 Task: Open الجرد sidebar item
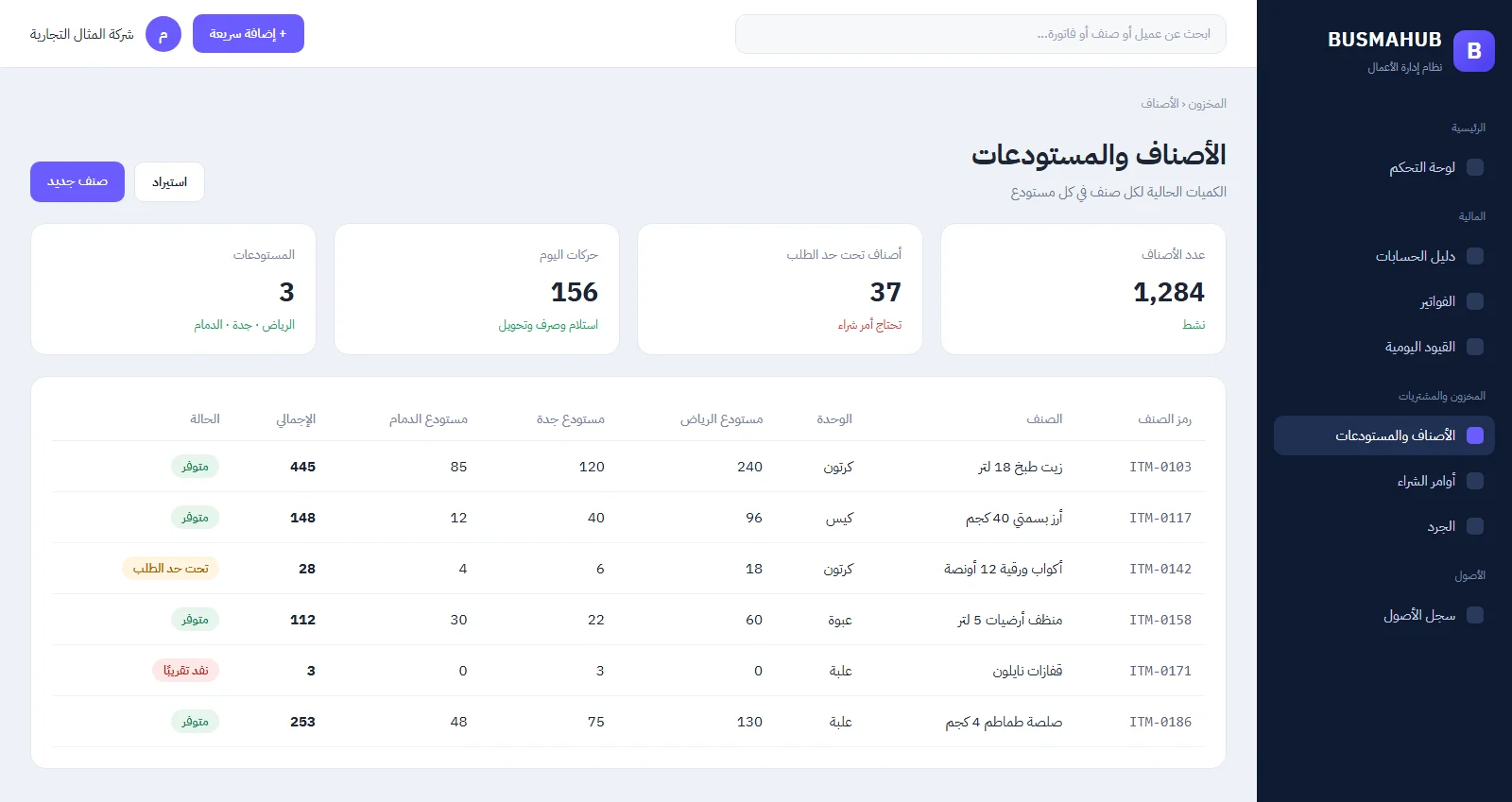(x=1384, y=526)
